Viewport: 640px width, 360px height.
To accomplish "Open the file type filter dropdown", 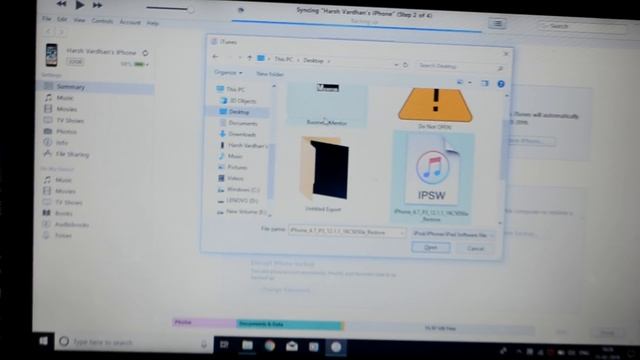I will (453, 234).
